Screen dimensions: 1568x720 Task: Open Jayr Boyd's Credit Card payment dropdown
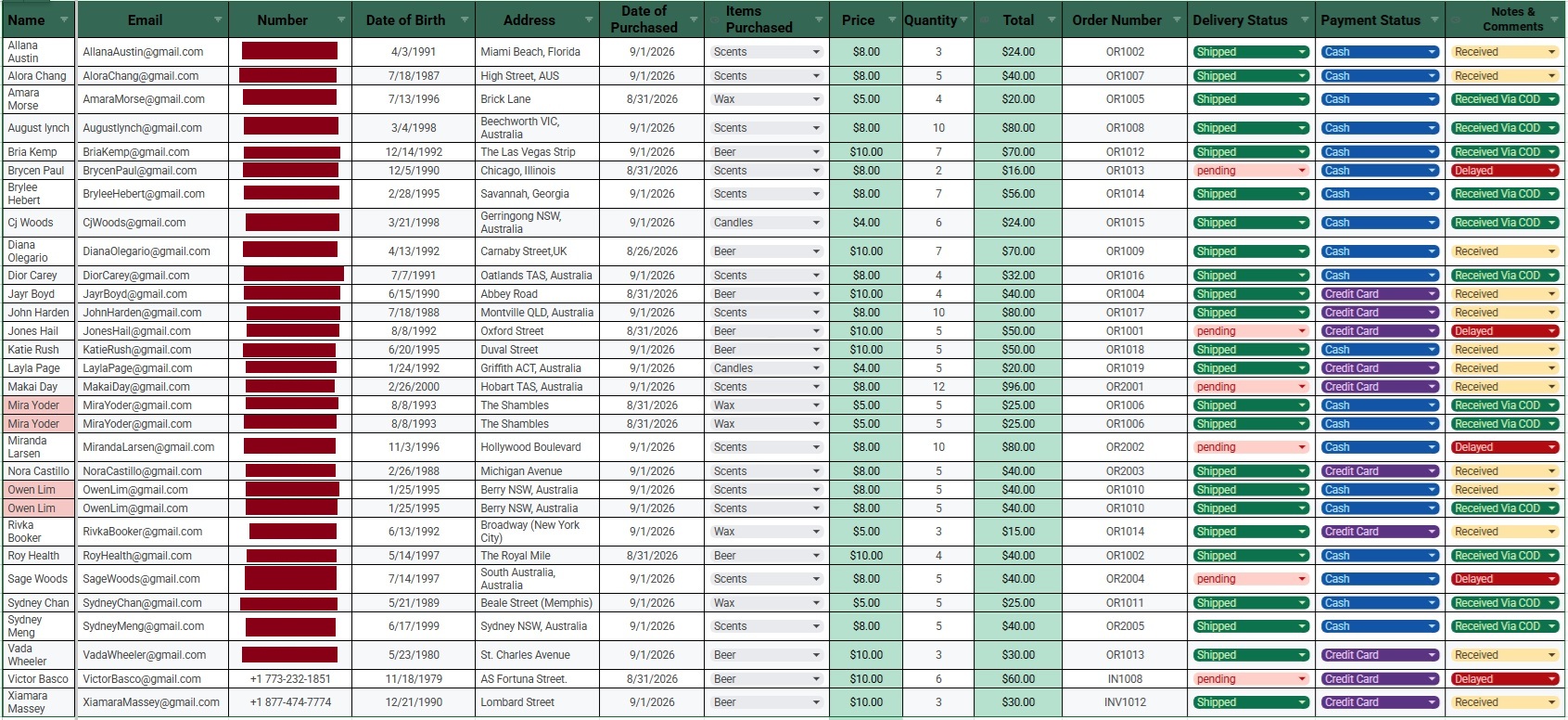tap(1380, 294)
